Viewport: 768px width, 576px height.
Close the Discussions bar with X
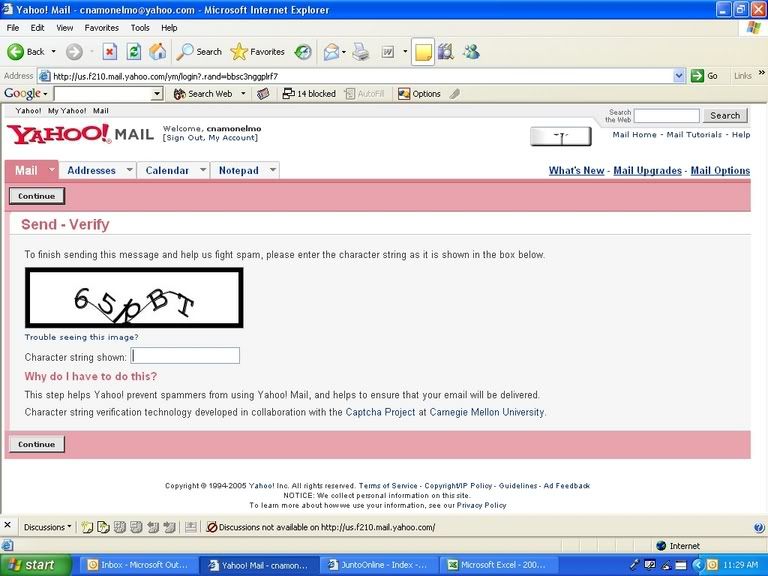pyautogui.click(x=7, y=525)
